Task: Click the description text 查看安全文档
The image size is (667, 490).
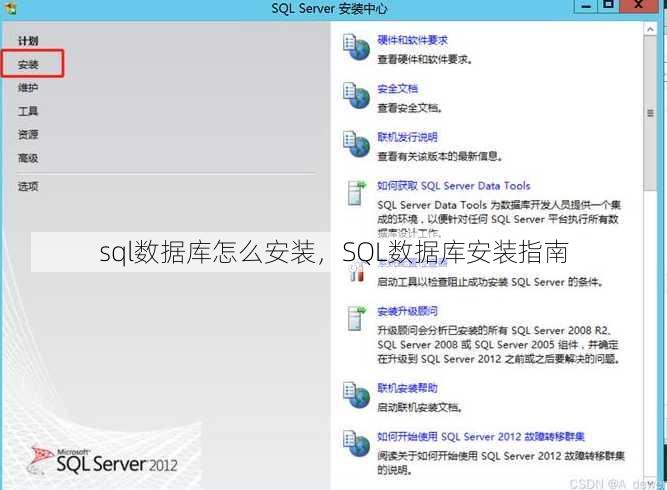Action: (x=410, y=108)
